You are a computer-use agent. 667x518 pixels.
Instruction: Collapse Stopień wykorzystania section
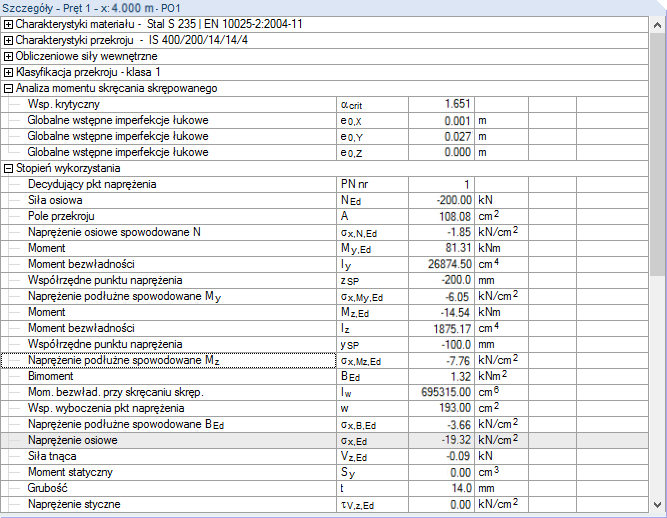click(x=8, y=169)
